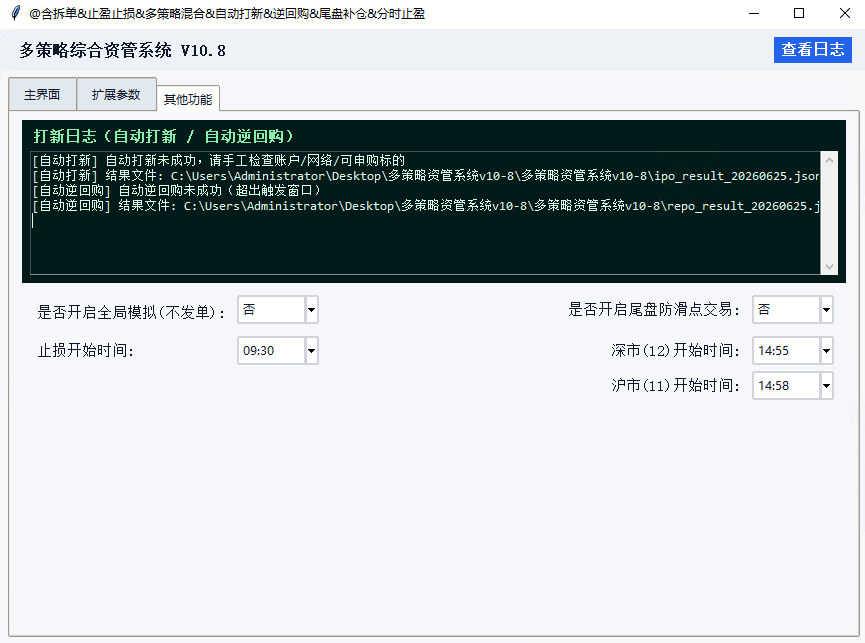Click the 深市(12)开始时间 label
This screenshot has height=643, width=865.
pyautogui.click(x=675, y=351)
